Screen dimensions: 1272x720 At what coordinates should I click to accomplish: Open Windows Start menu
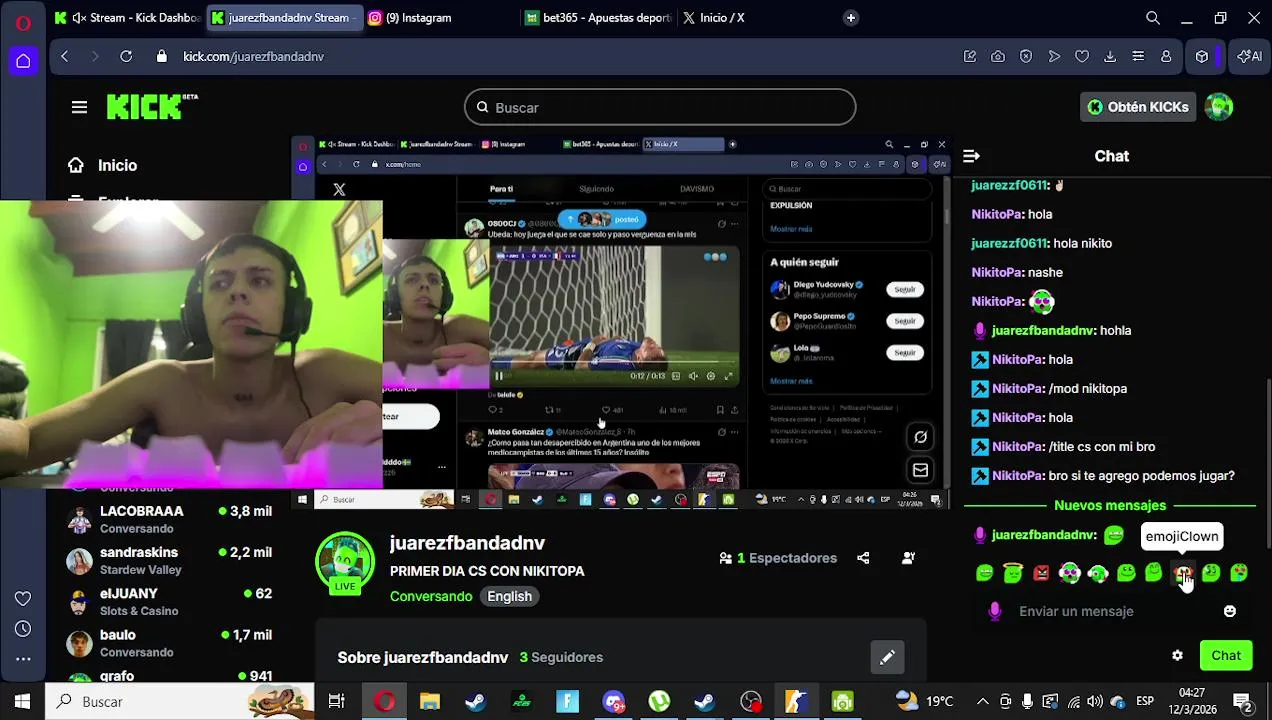(x=22, y=701)
